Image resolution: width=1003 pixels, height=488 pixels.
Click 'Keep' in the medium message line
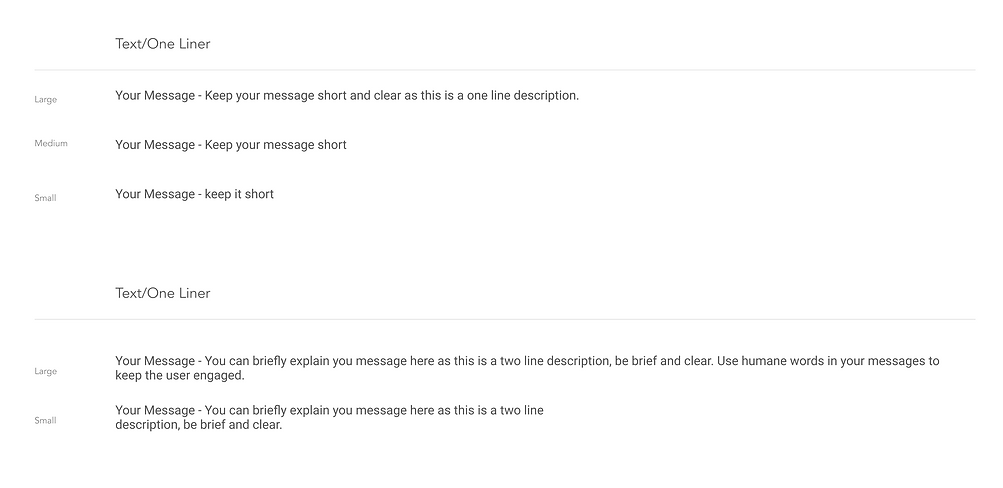[x=219, y=145]
